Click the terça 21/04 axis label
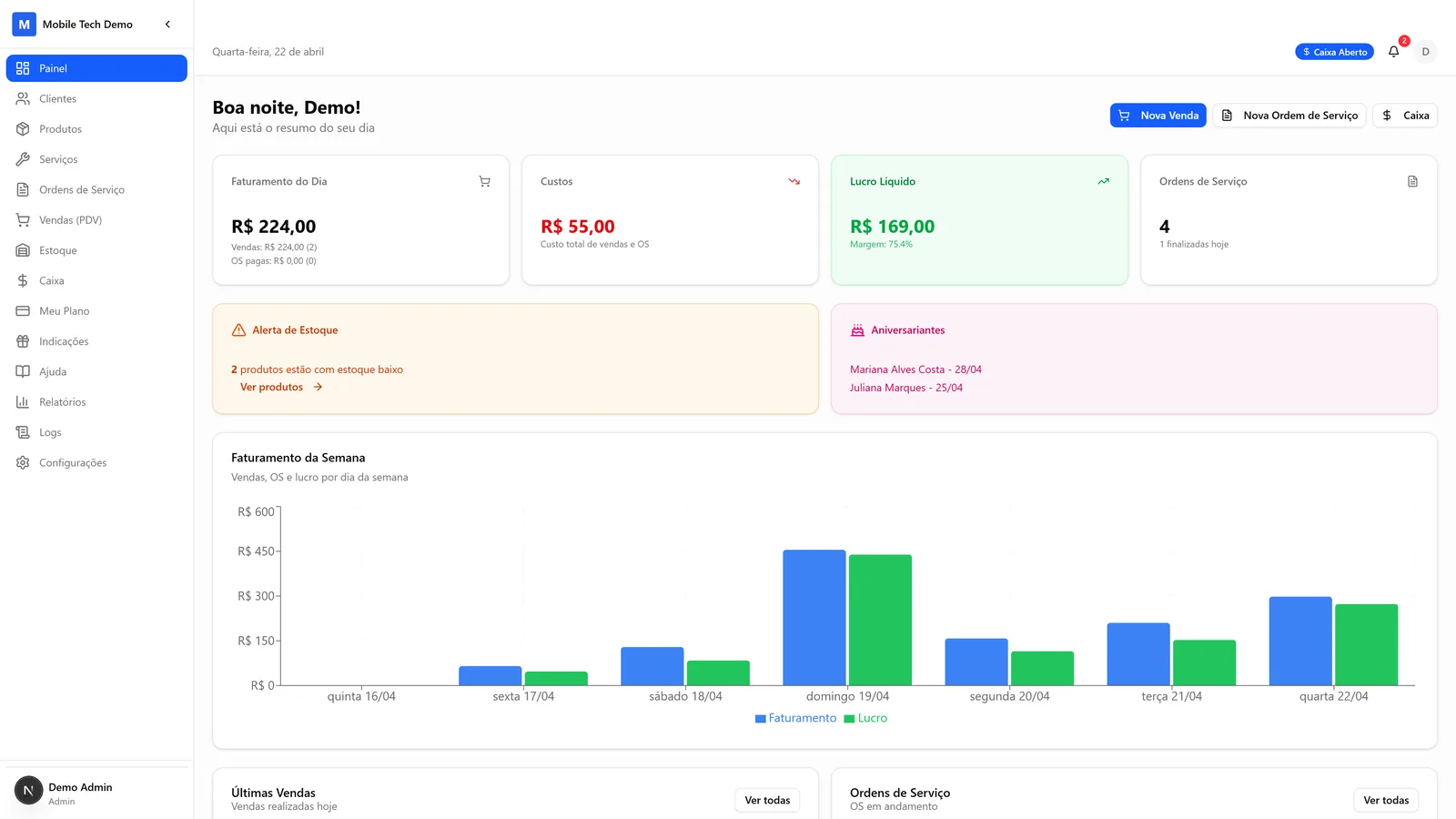The height and width of the screenshot is (819, 1456). pyautogui.click(x=1171, y=696)
